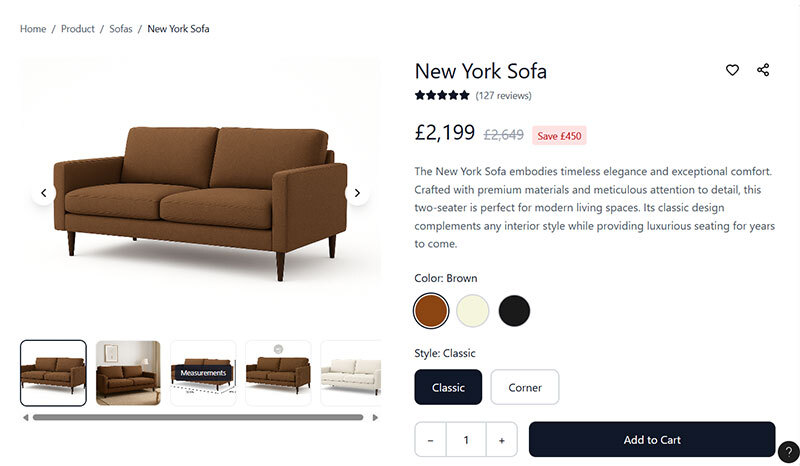Decrease quantity with minus button
This screenshot has width=800, height=466.
[x=430, y=440]
